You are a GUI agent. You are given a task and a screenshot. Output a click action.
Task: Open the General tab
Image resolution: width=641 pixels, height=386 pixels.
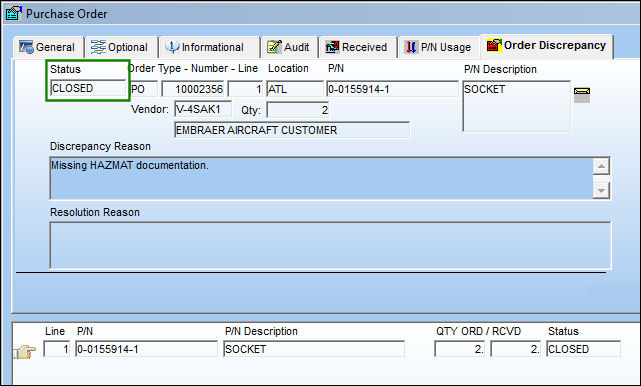[48, 47]
